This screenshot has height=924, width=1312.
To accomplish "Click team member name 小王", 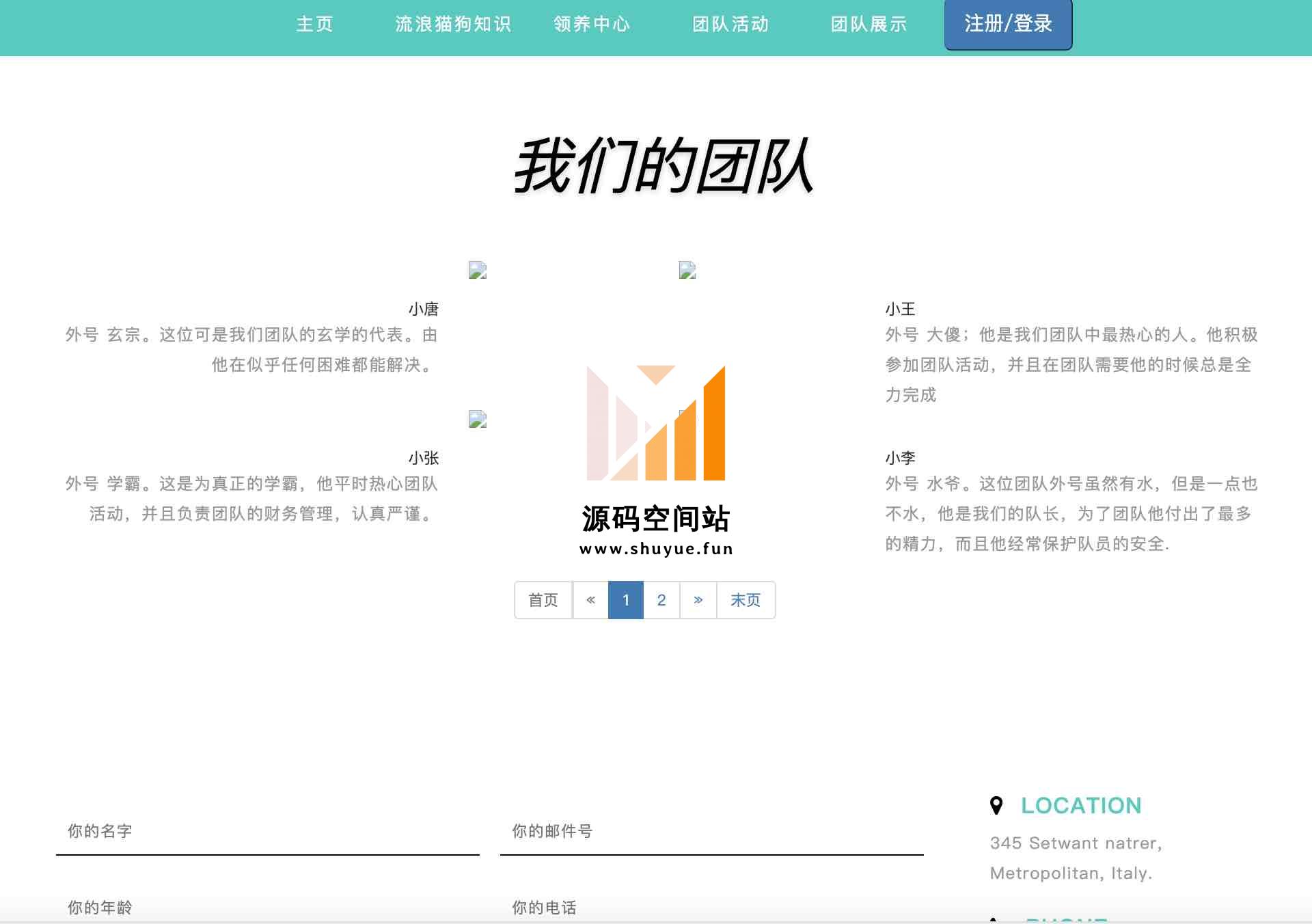I will click(x=901, y=309).
